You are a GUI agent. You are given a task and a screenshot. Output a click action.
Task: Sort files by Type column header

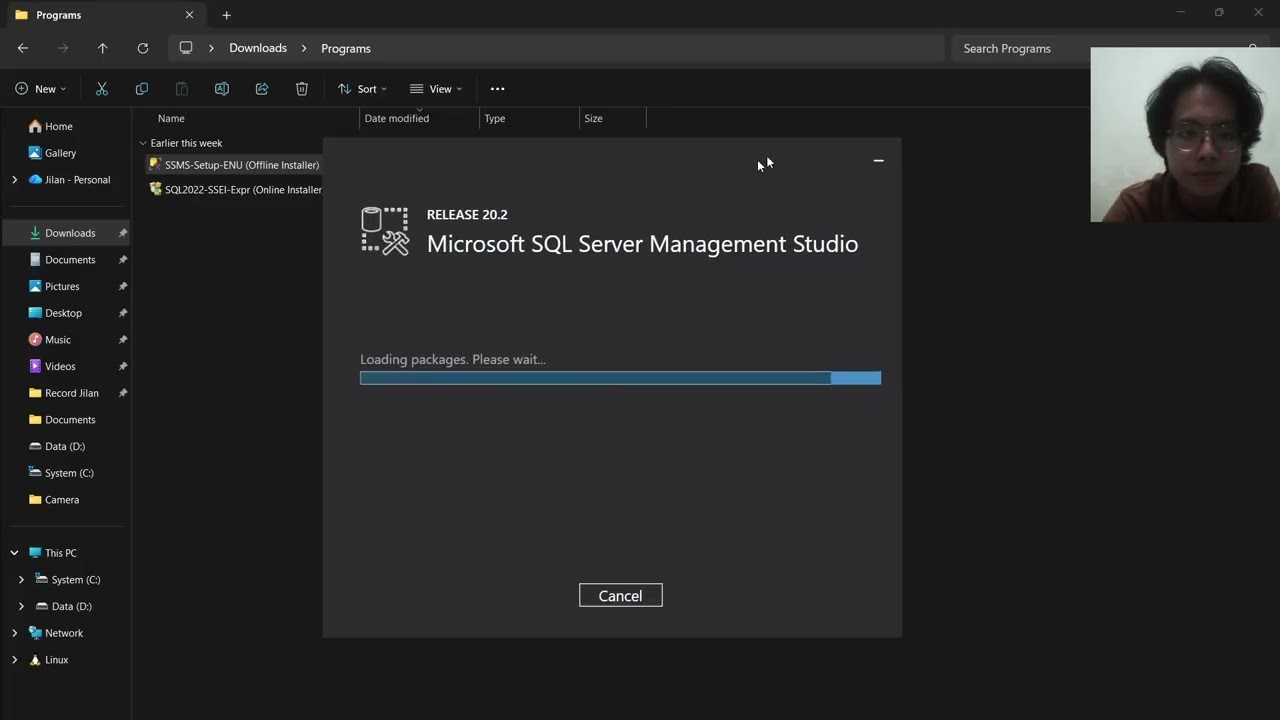click(x=495, y=118)
